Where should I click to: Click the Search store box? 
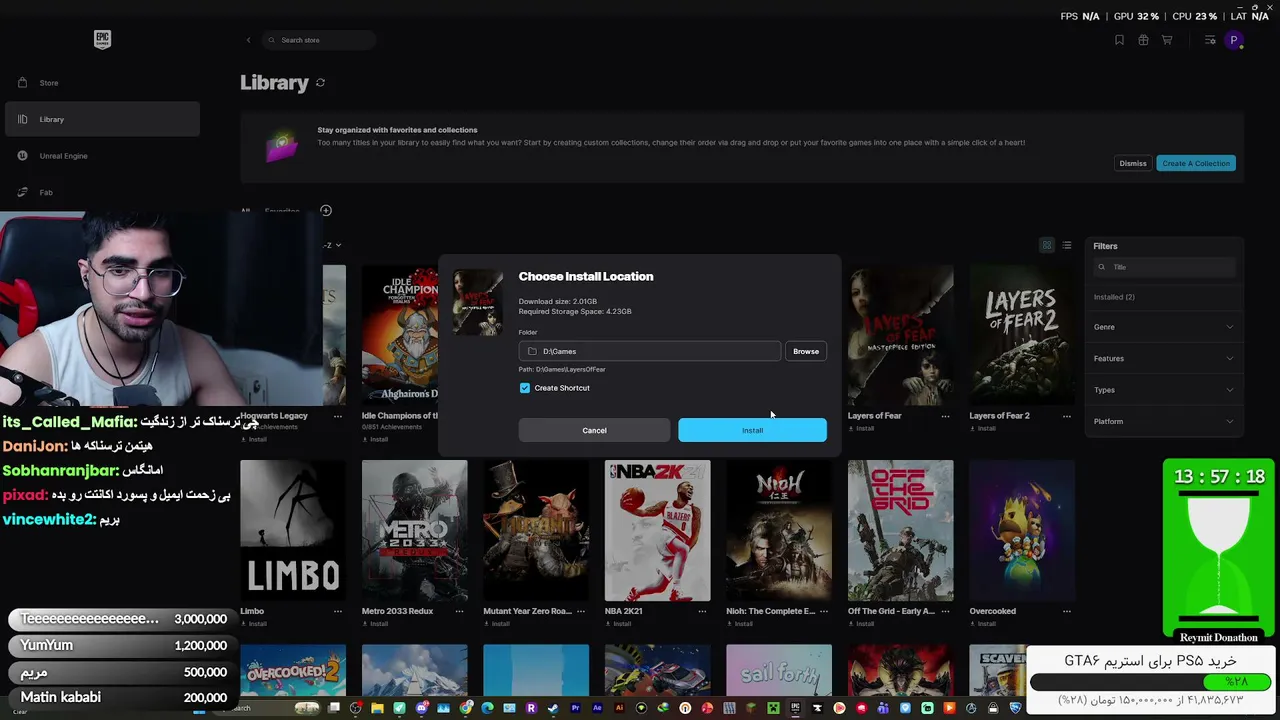(x=320, y=40)
